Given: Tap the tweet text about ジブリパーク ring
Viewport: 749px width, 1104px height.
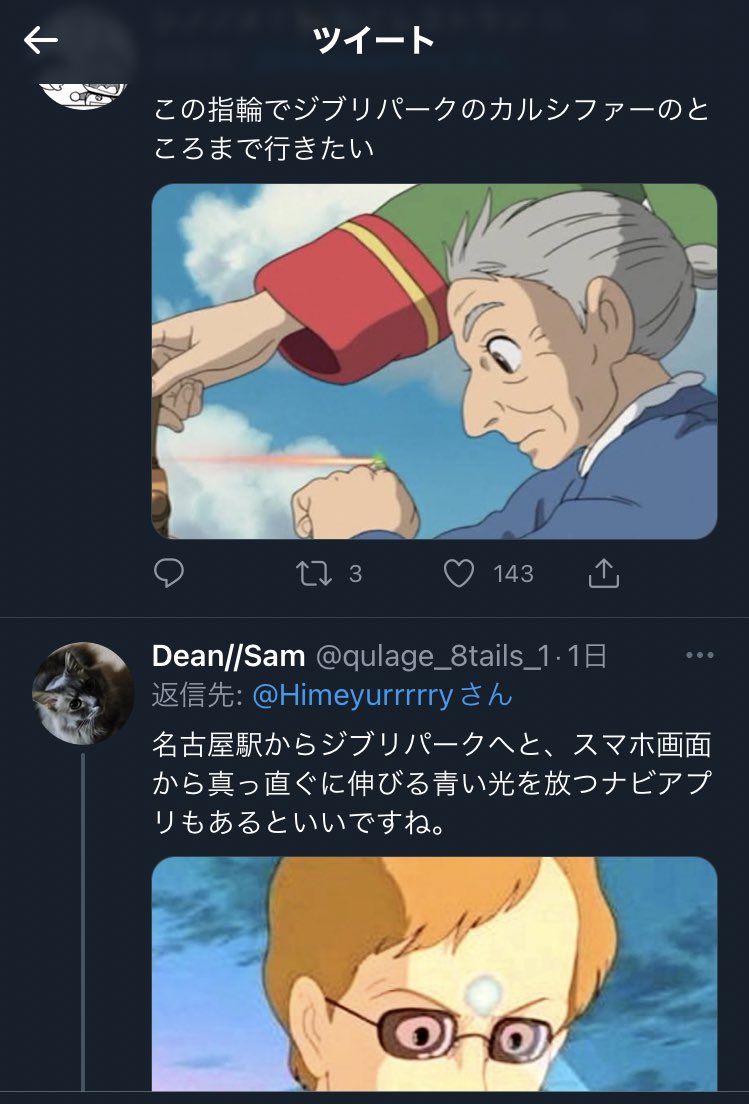Looking at the screenshot, I should 431,129.
